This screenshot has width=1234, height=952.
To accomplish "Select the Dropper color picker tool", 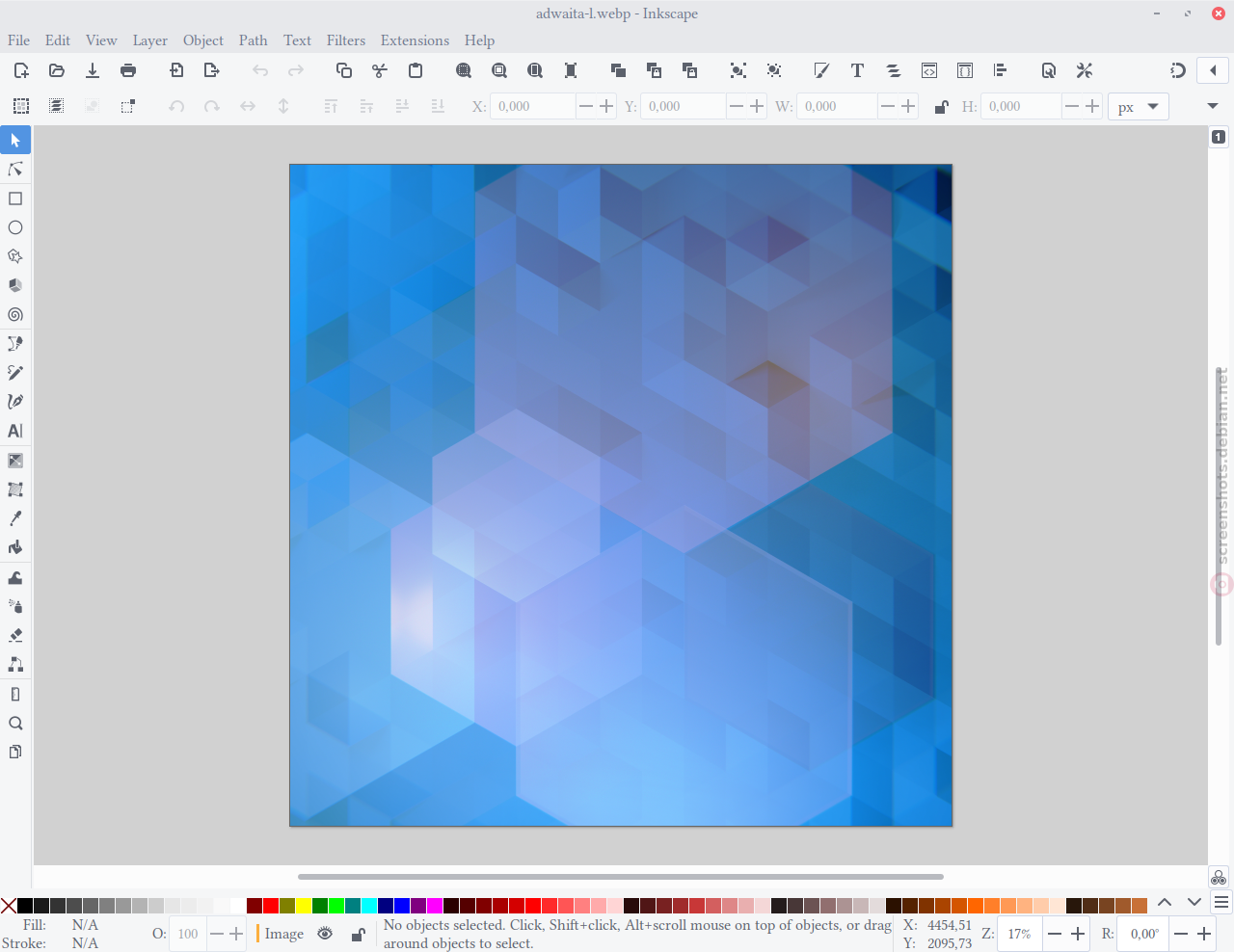I will tap(15, 518).
